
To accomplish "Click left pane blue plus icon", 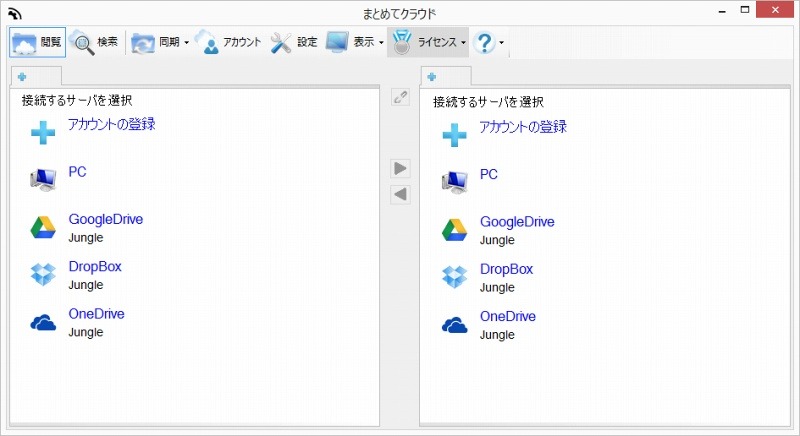I will coord(43,133).
